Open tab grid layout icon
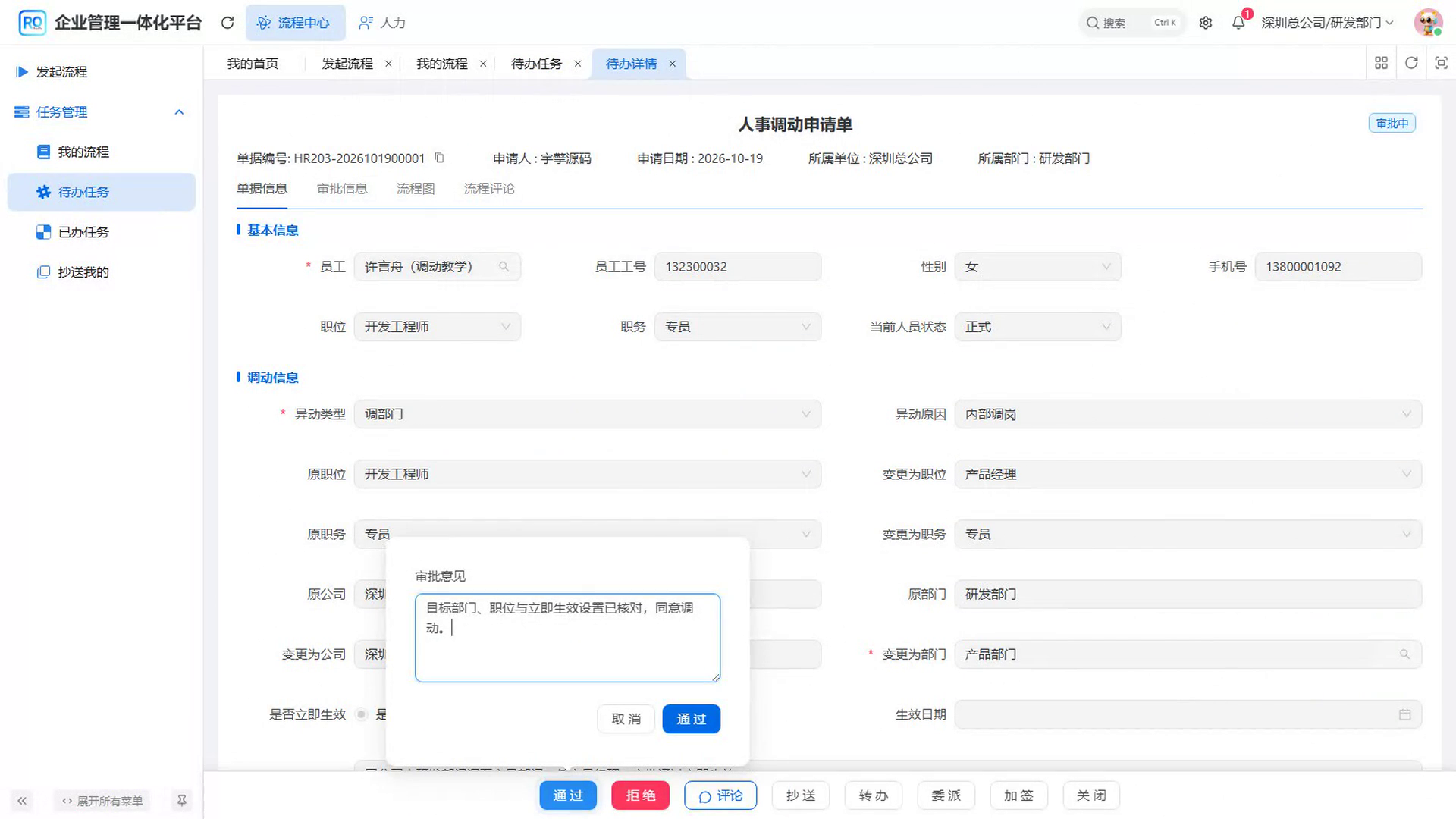The width and height of the screenshot is (1456, 819). pyautogui.click(x=1381, y=63)
